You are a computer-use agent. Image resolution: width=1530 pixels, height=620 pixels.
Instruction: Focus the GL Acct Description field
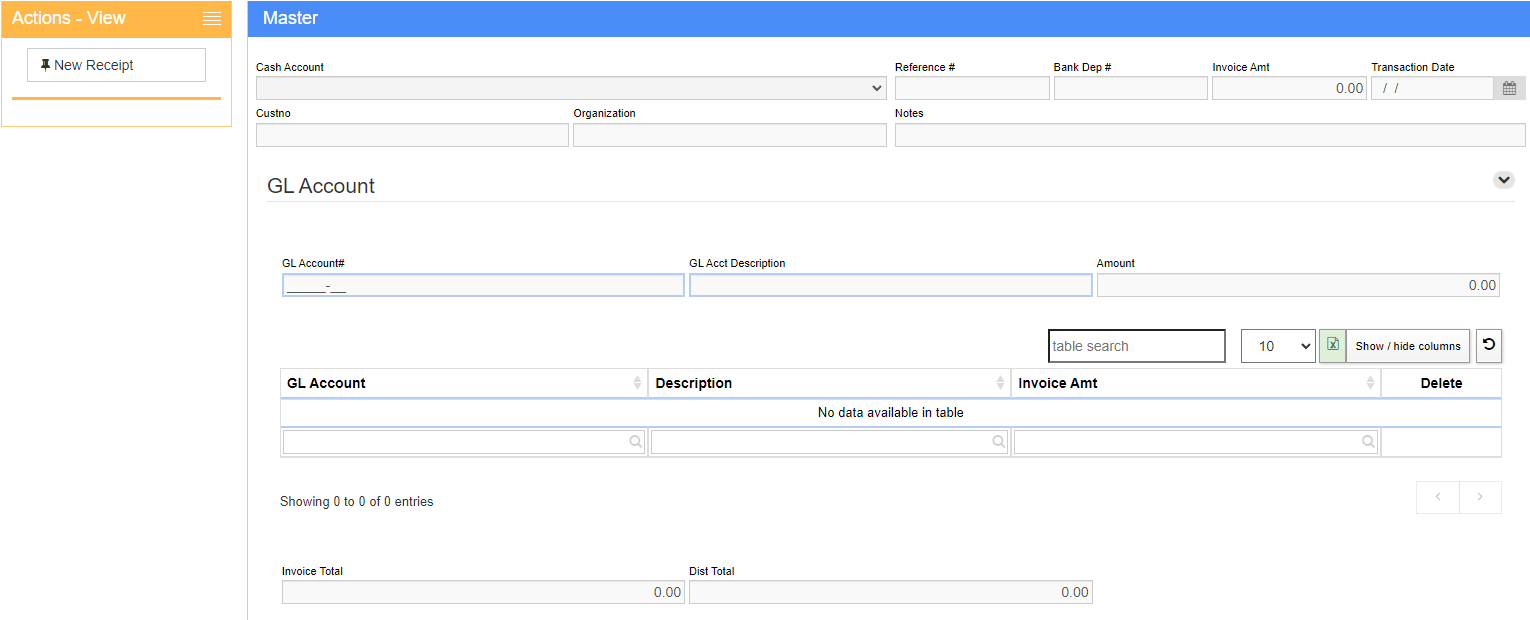pos(891,285)
